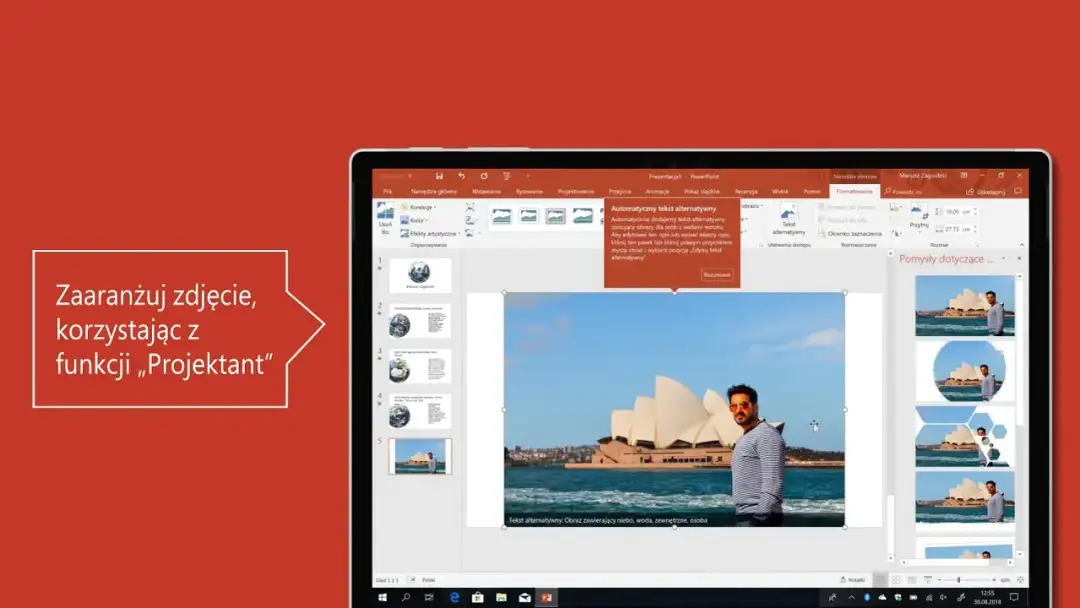Select slide 1 thumbnail in slide panel

[419, 275]
